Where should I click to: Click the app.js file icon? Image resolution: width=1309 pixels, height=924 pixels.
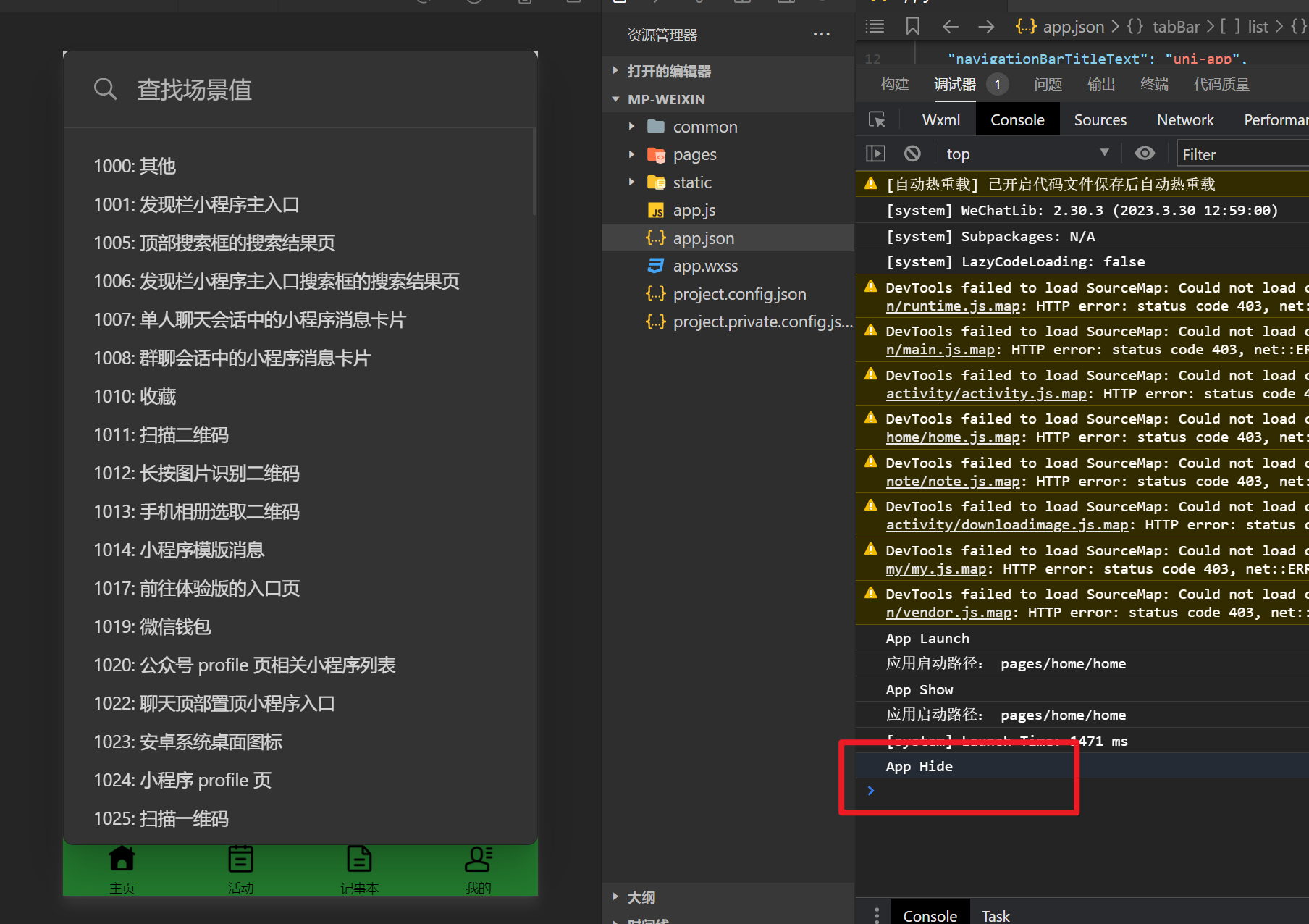click(656, 211)
